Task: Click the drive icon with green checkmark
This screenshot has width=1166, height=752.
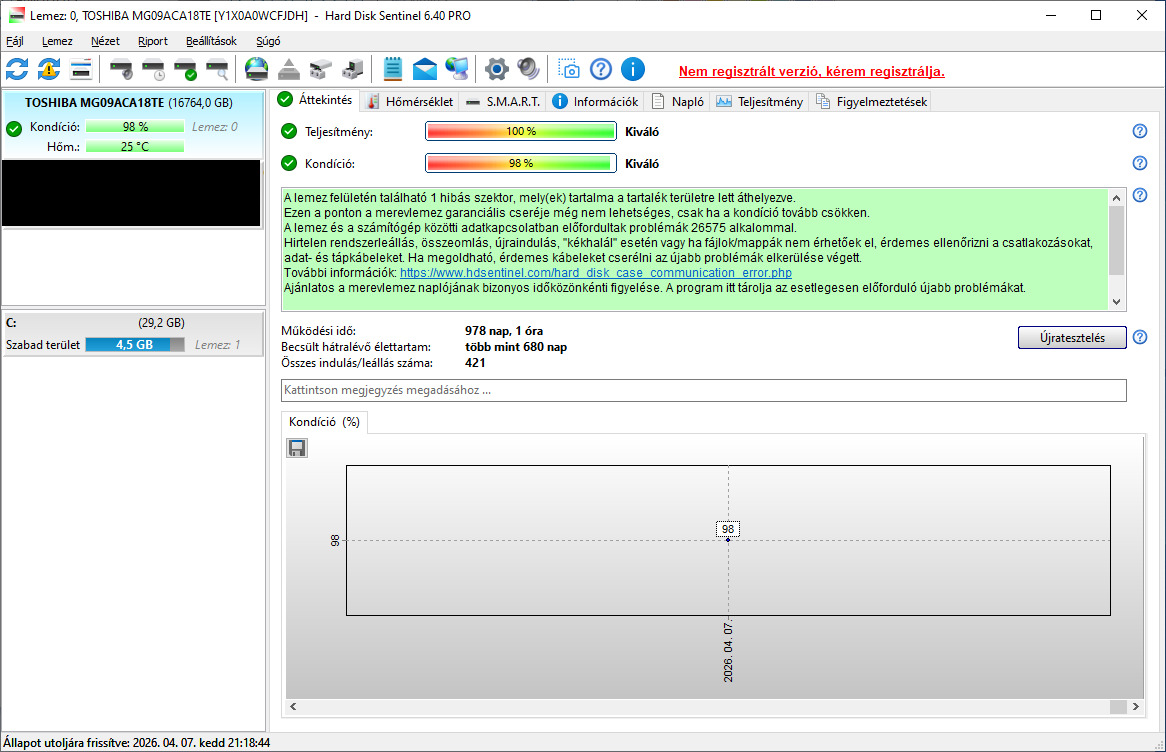Action: point(185,70)
